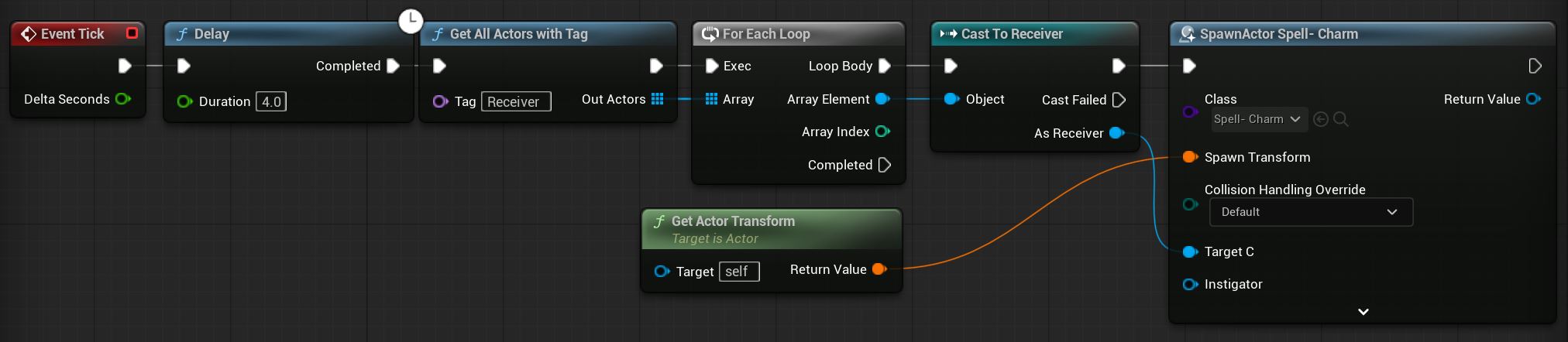Click the Loop Body execution pin
The width and height of the screenshot is (1568, 342).
click(x=885, y=66)
